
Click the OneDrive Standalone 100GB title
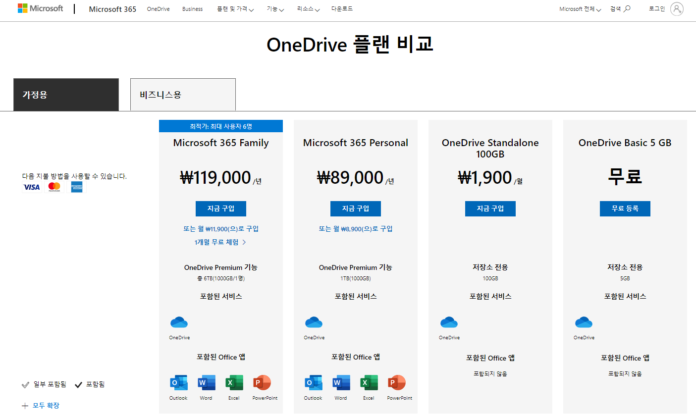point(490,148)
